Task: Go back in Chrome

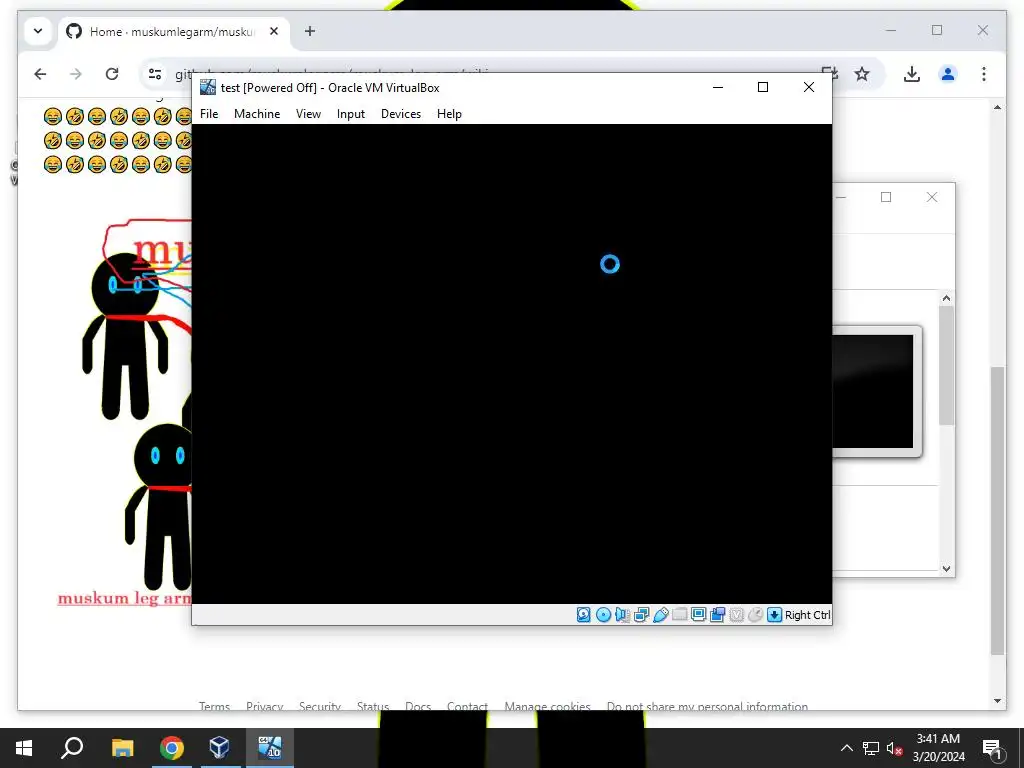Action: coord(40,74)
